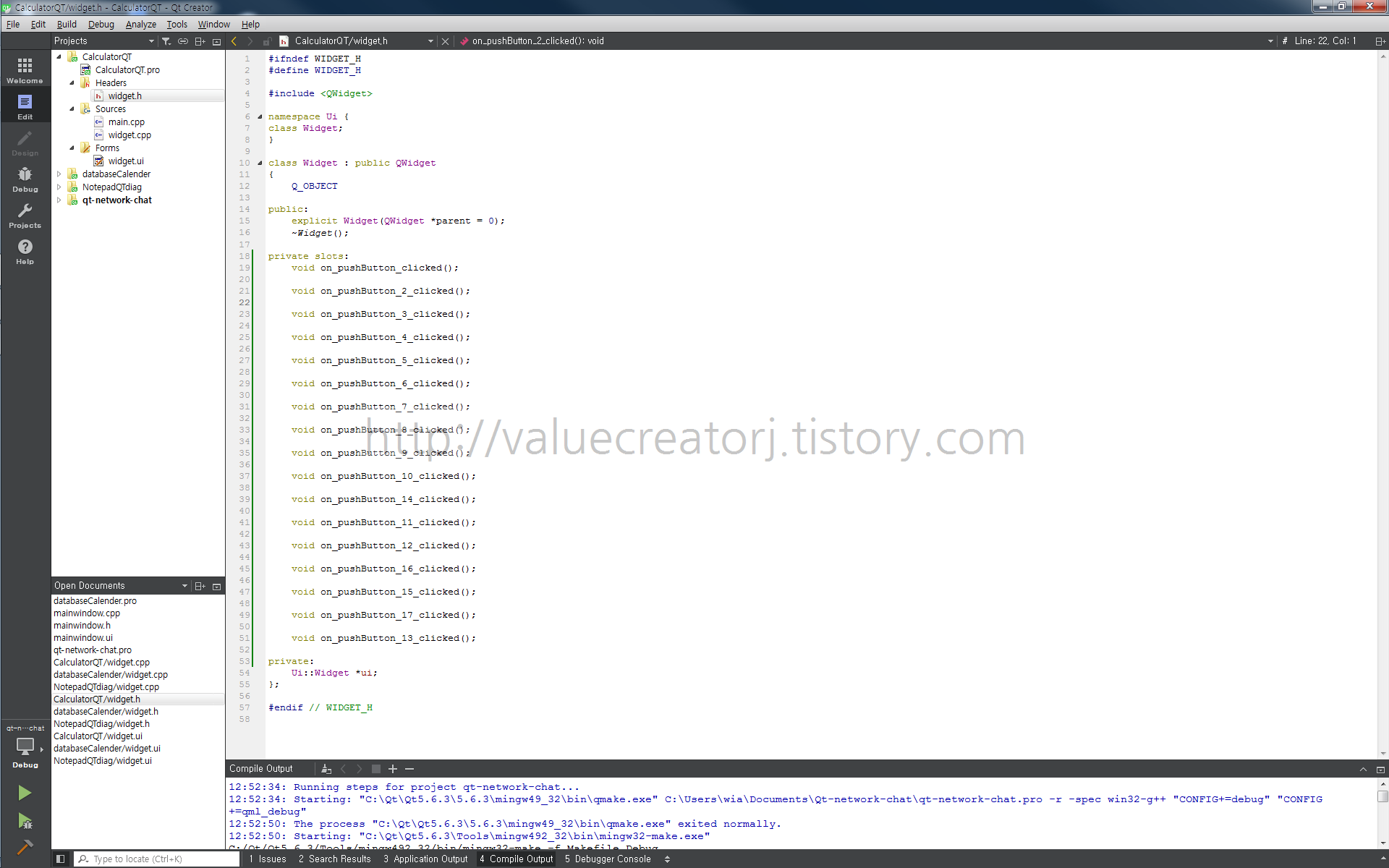Open the Projects mode wrench icon
Image resolution: width=1389 pixels, height=868 pixels.
(25, 215)
